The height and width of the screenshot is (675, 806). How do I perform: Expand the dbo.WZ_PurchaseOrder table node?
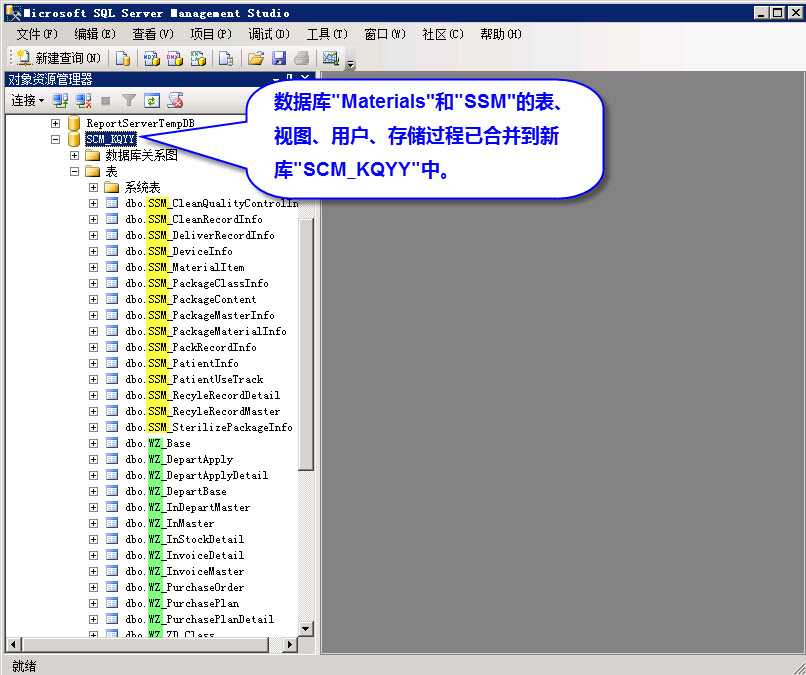tap(94, 587)
